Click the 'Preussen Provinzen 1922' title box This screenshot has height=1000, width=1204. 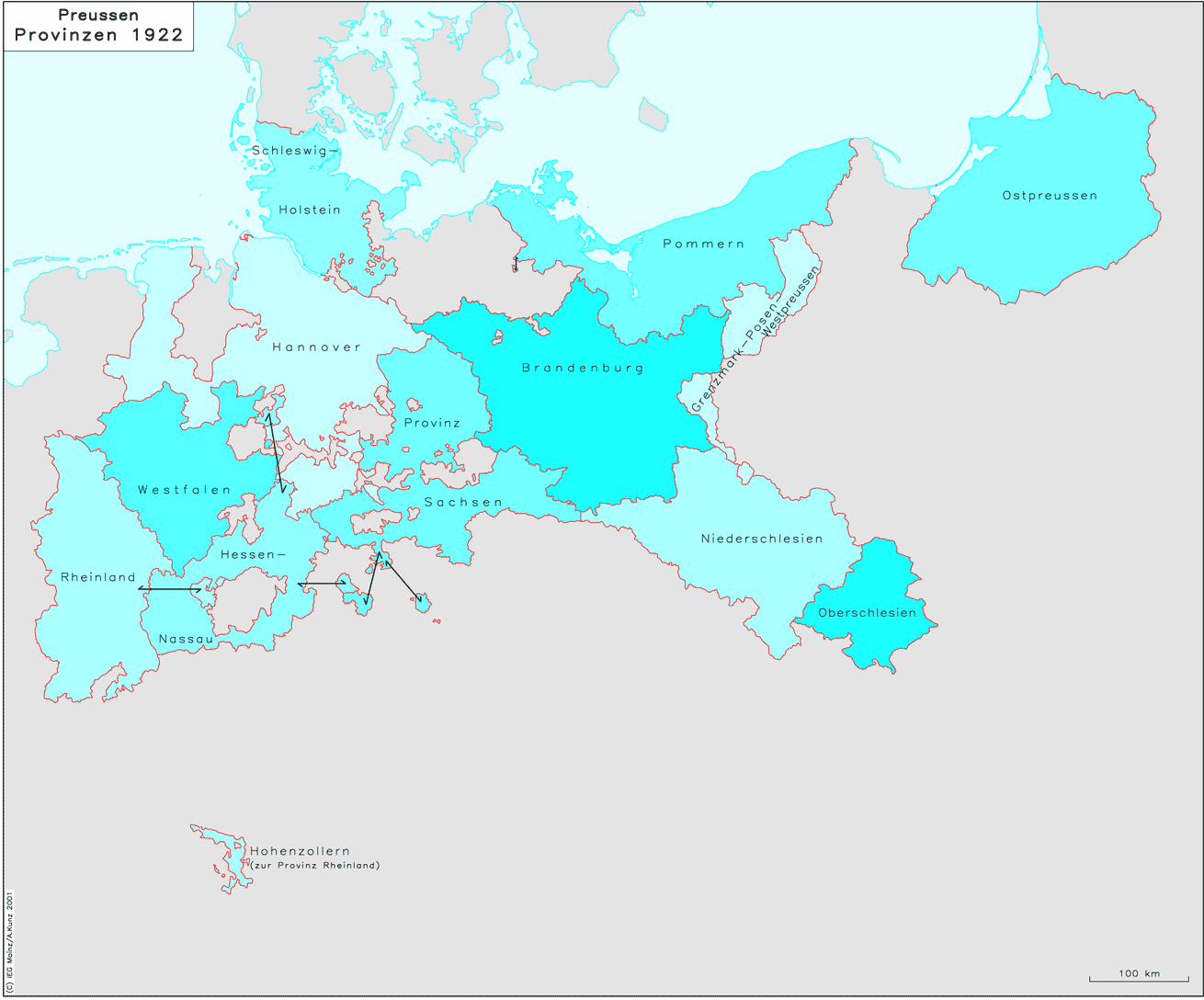click(x=99, y=27)
